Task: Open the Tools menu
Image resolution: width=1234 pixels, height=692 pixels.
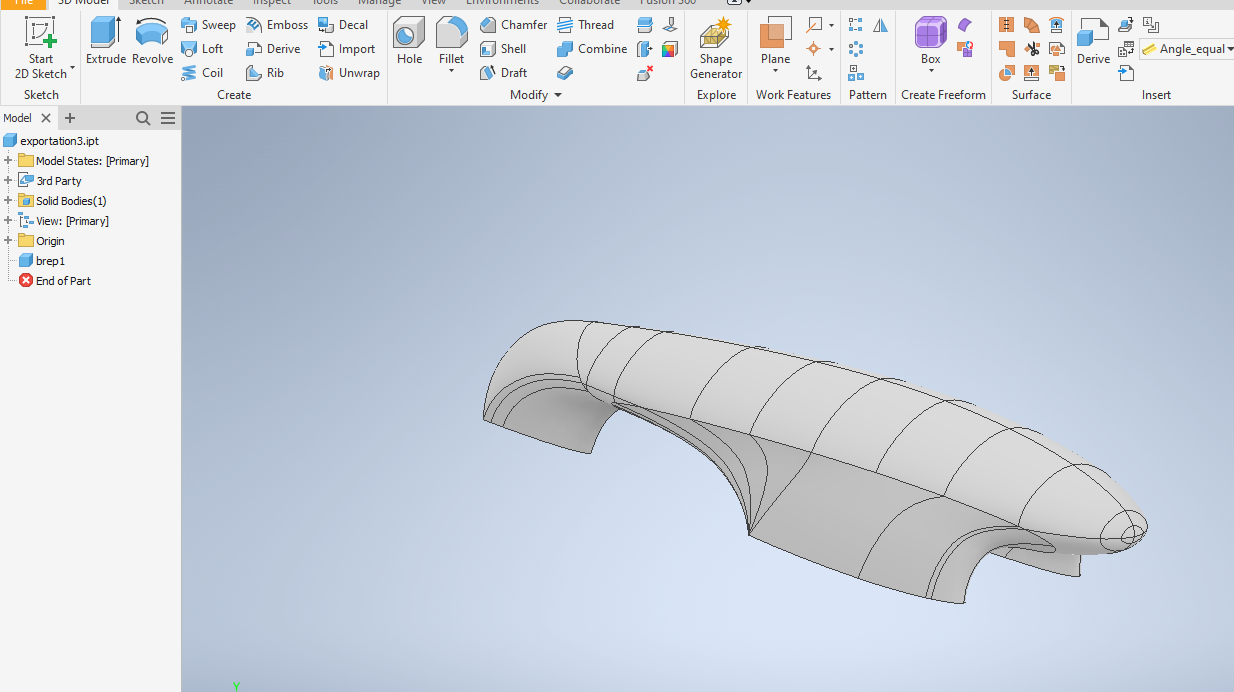Action: [324, 3]
